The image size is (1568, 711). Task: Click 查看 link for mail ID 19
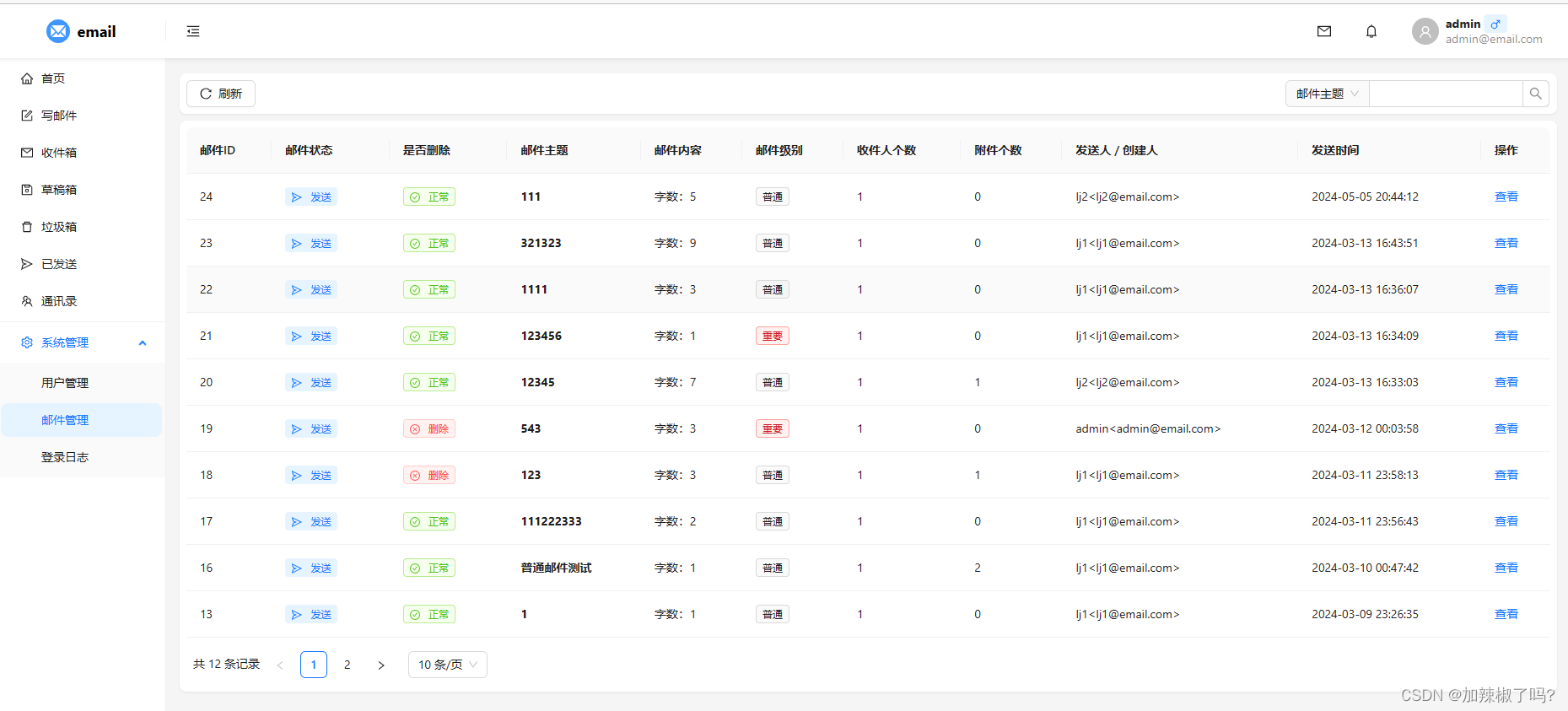click(1506, 428)
